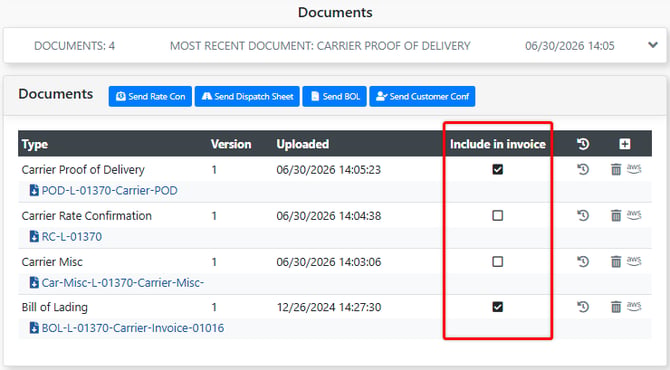View version history for Carrier Misc
Viewport: 670px width, 370px height.
(x=583, y=261)
